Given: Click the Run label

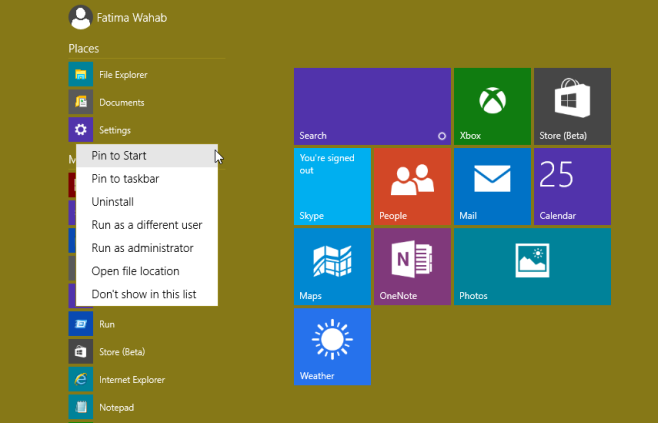Looking at the screenshot, I should tap(107, 324).
